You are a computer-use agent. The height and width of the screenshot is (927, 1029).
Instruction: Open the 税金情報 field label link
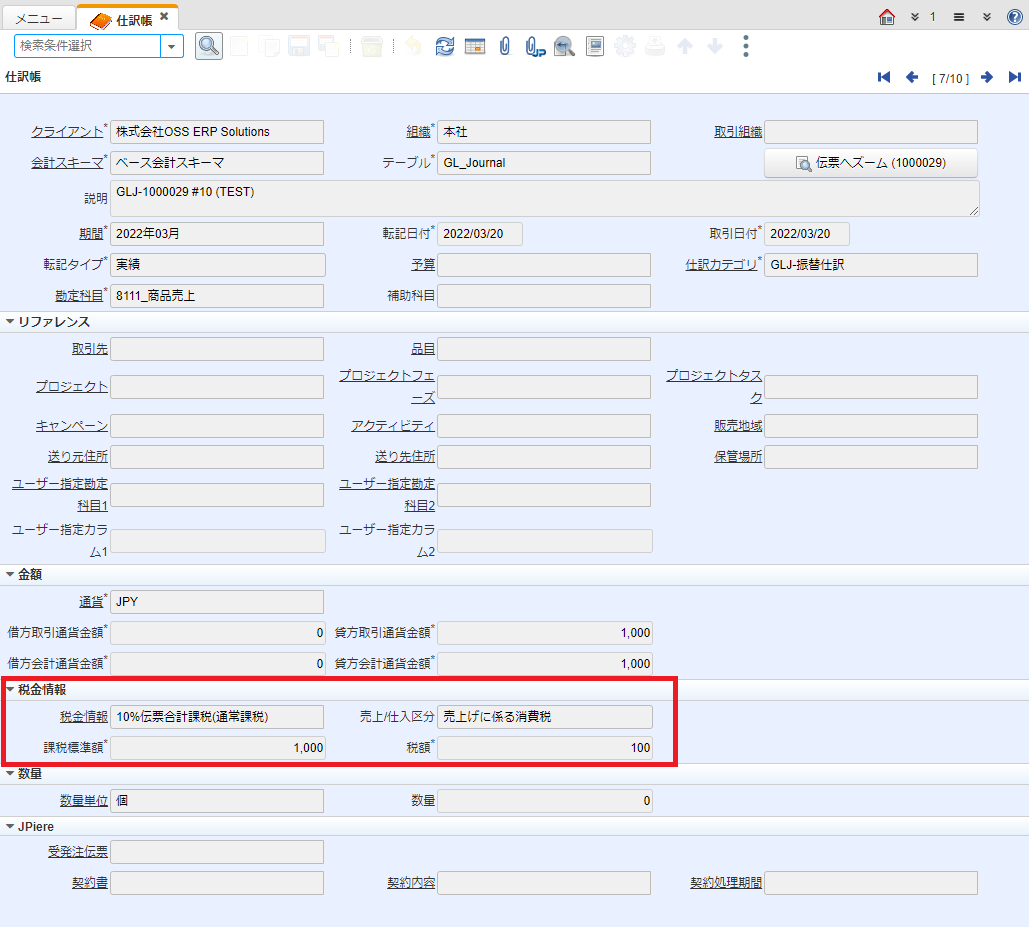84,716
